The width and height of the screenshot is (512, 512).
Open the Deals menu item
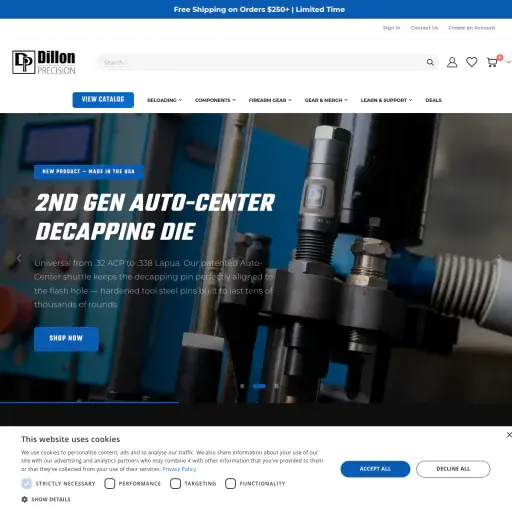(x=433, y=100)
